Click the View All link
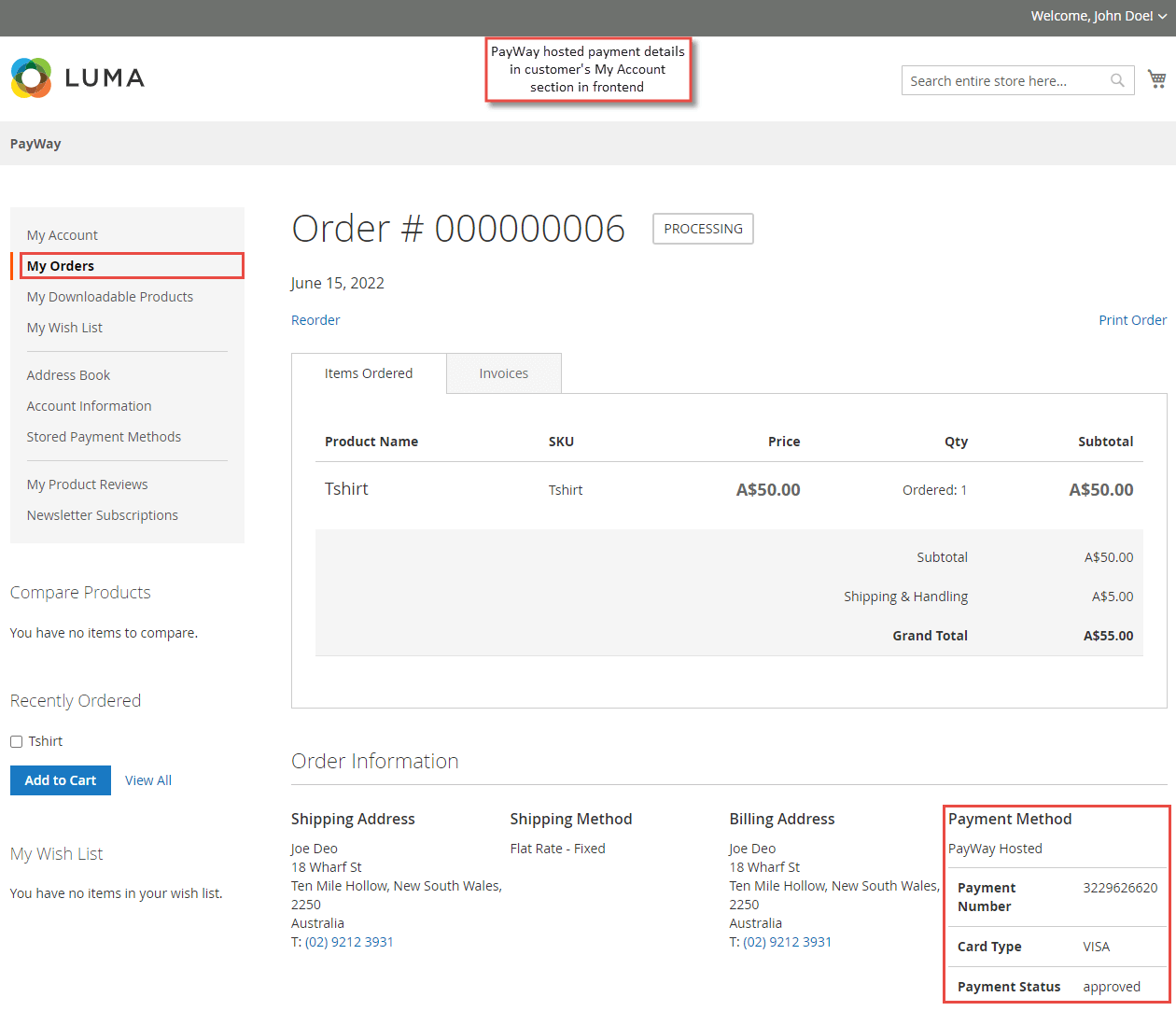 pos(148,780)
